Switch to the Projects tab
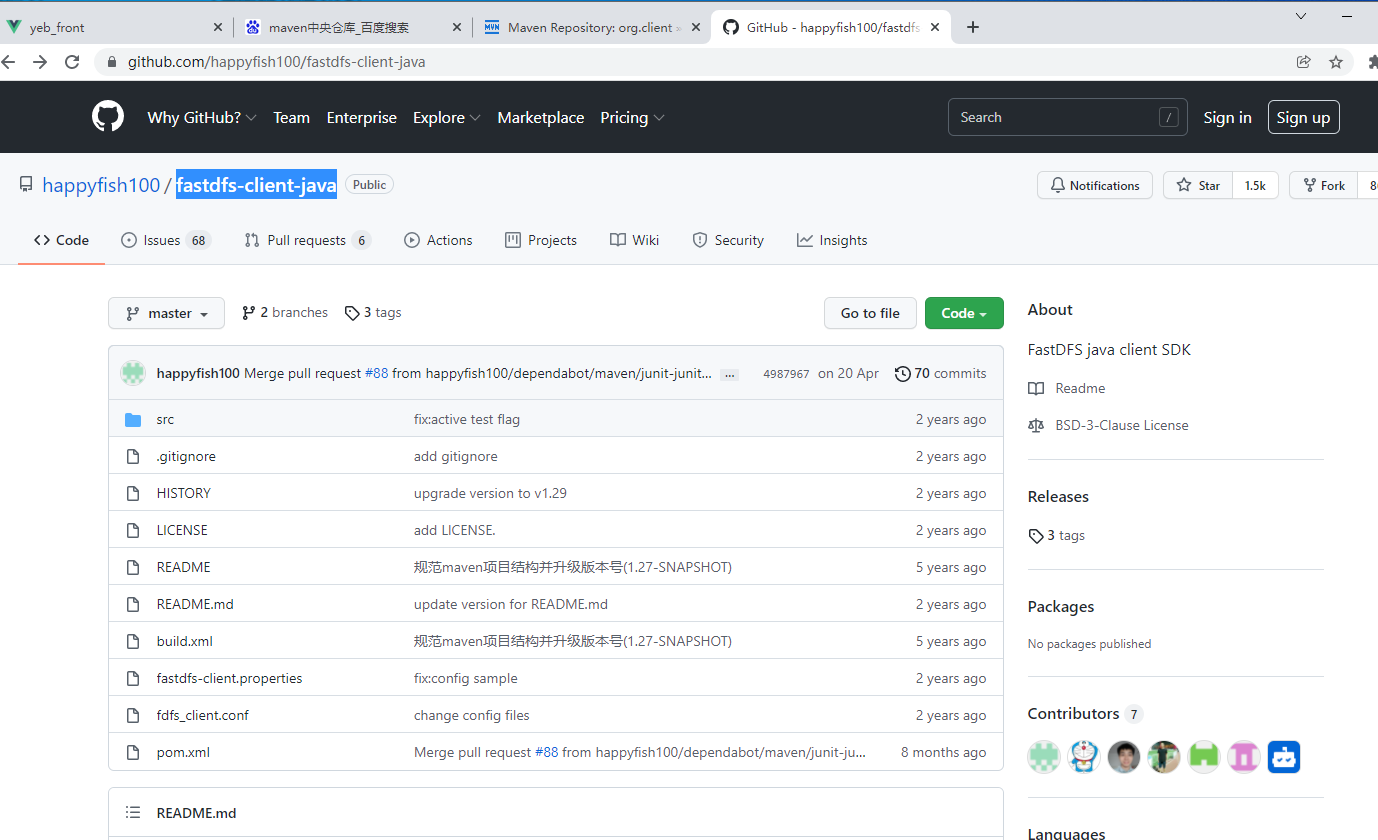Screen dimensions: 1378x840 point(541,241)
